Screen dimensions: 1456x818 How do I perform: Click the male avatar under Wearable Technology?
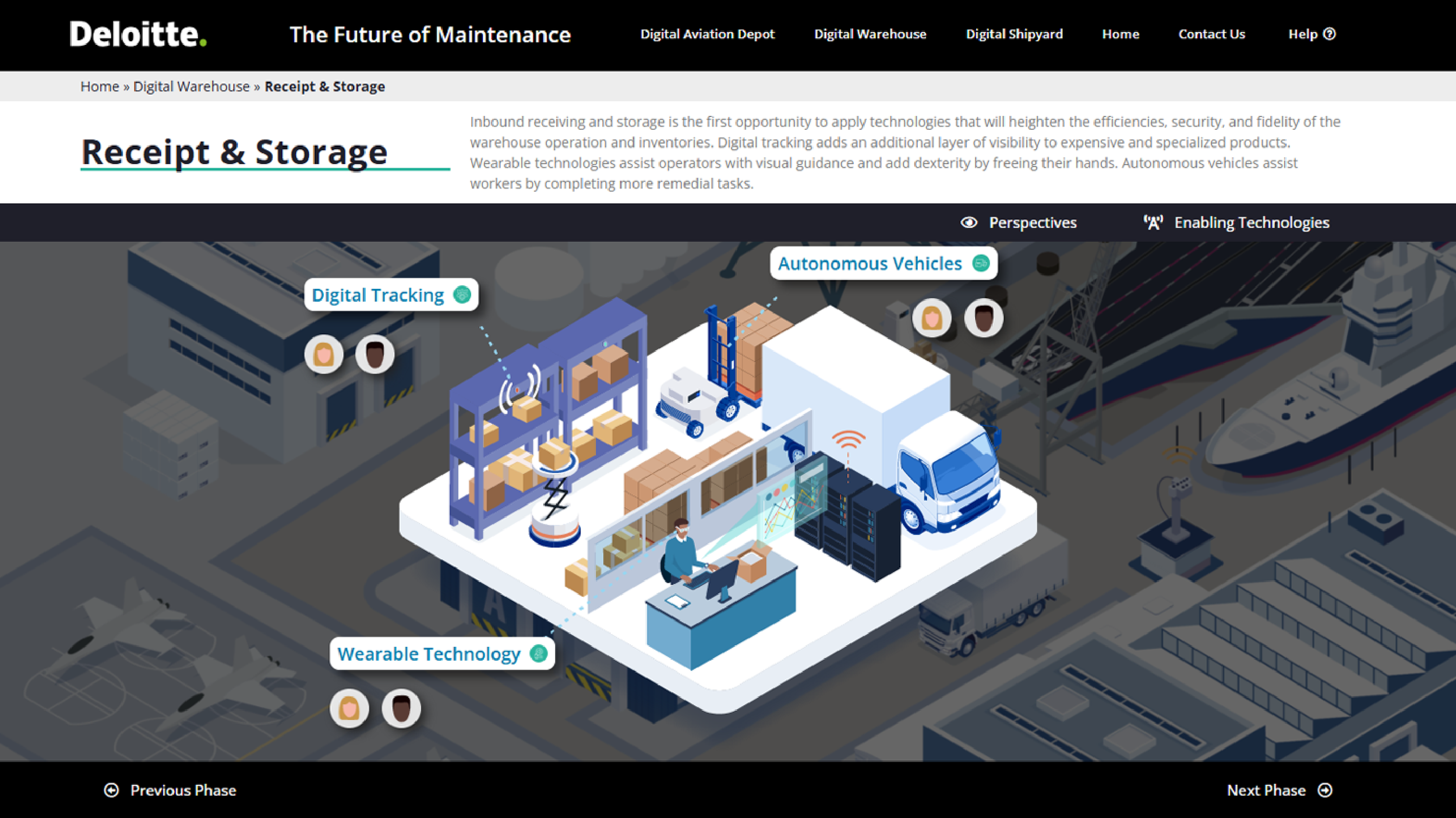401,709
